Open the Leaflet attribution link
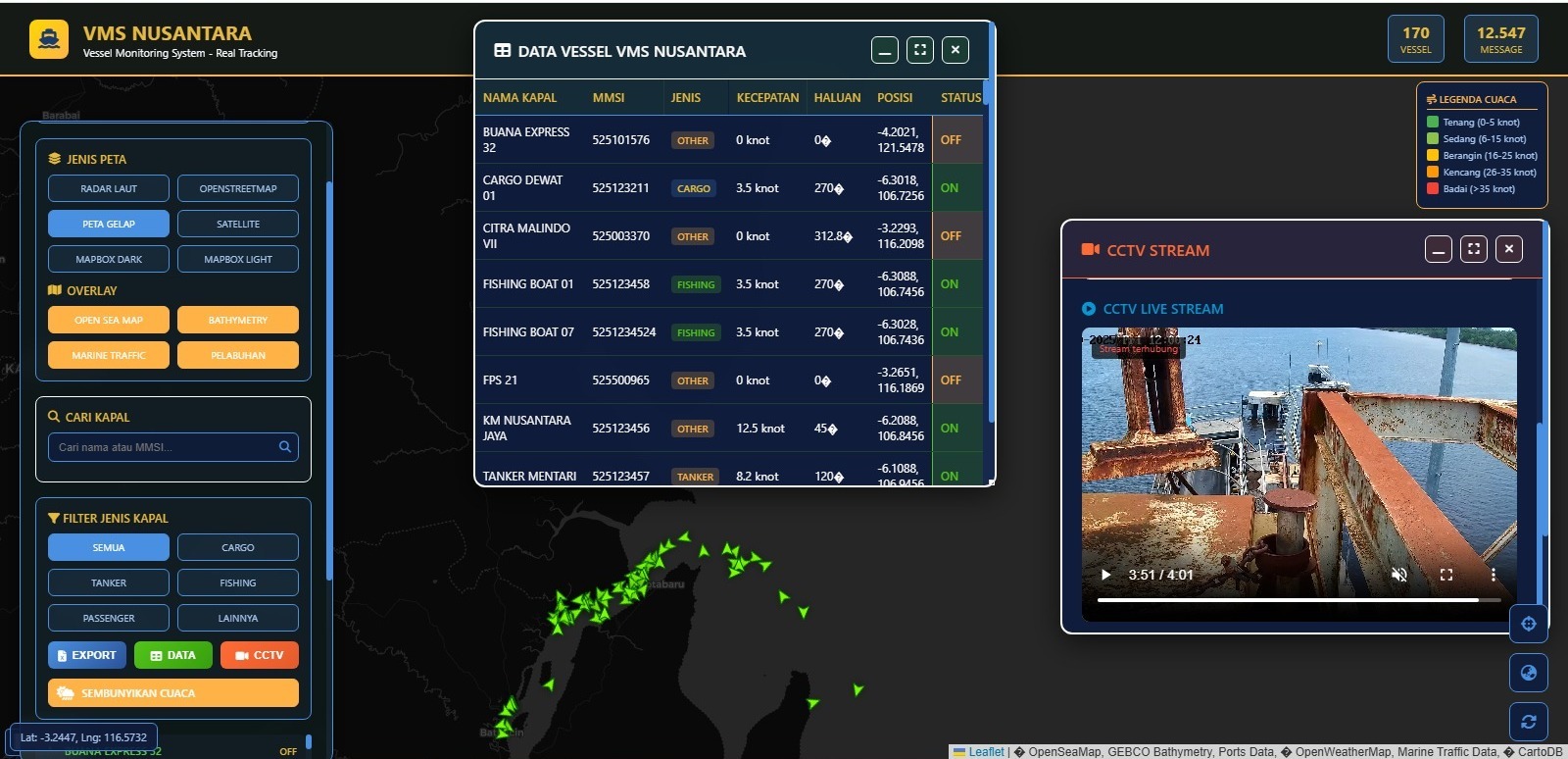 click(x=987, y=752)
